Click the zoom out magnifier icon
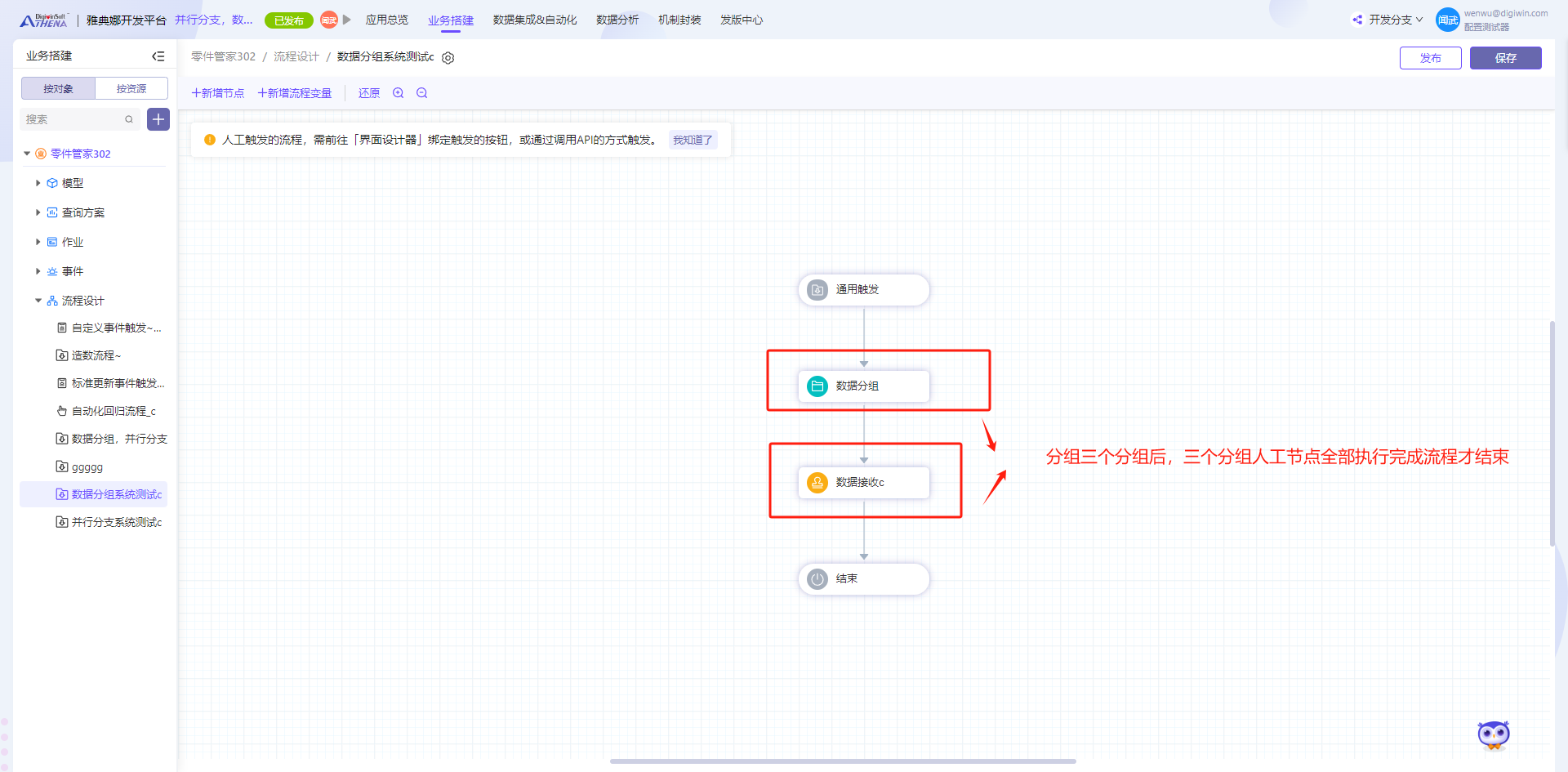1568x772 pixels. tap(422, 93)
